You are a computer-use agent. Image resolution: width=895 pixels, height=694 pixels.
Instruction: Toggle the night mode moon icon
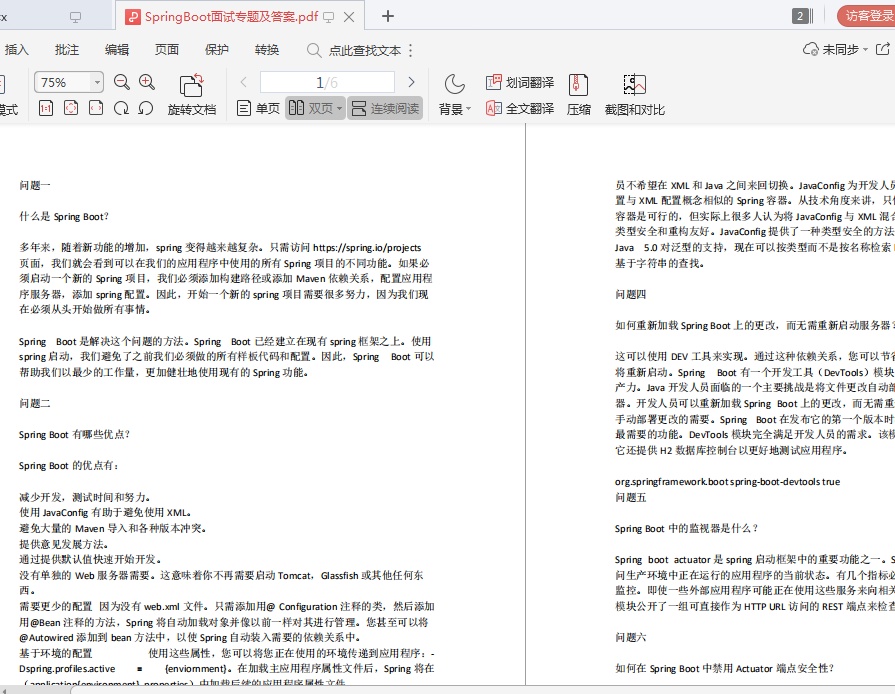click(x=453, y=82)
